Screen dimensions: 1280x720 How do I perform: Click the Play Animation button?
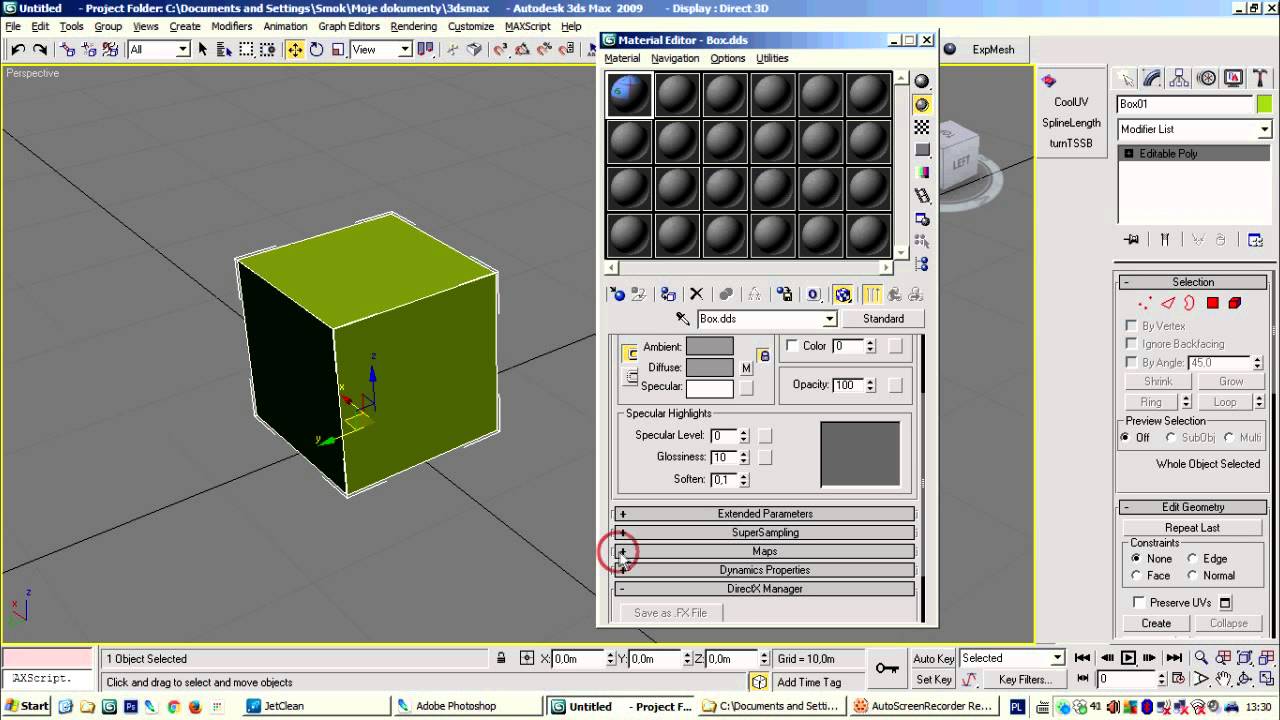(x=1128, y=658)
